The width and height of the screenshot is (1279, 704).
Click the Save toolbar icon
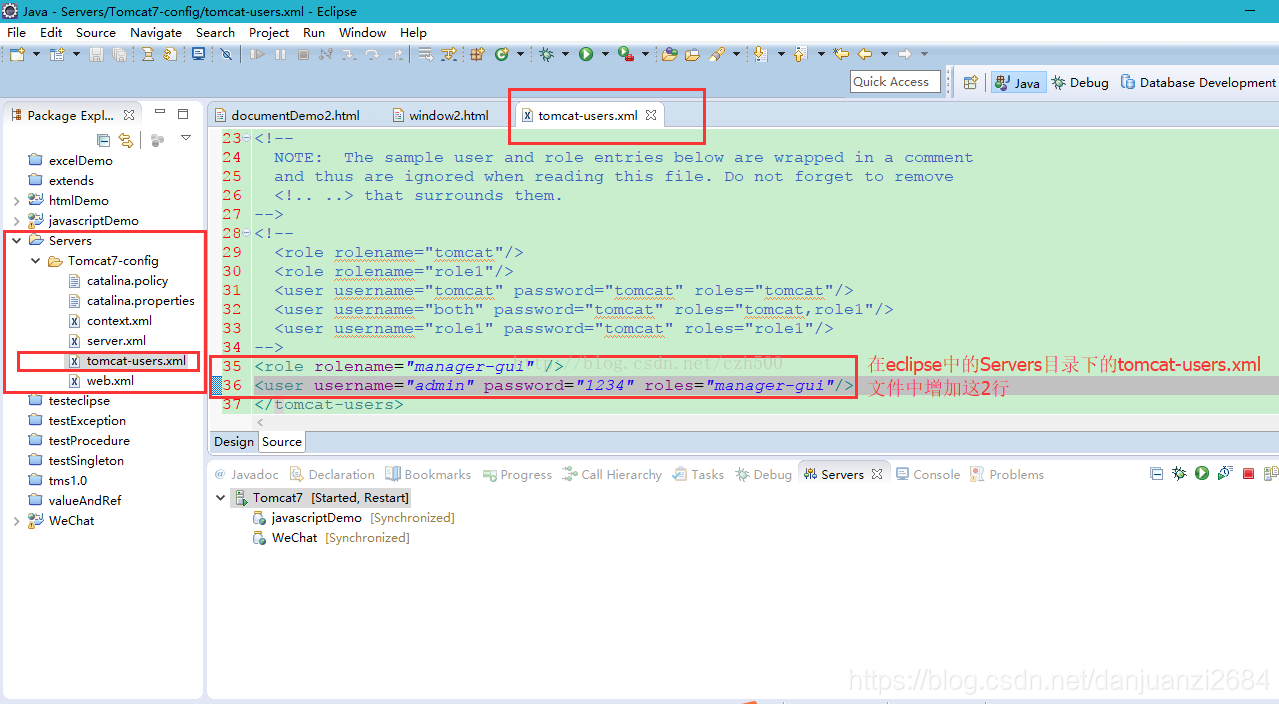tap(96, 54)
